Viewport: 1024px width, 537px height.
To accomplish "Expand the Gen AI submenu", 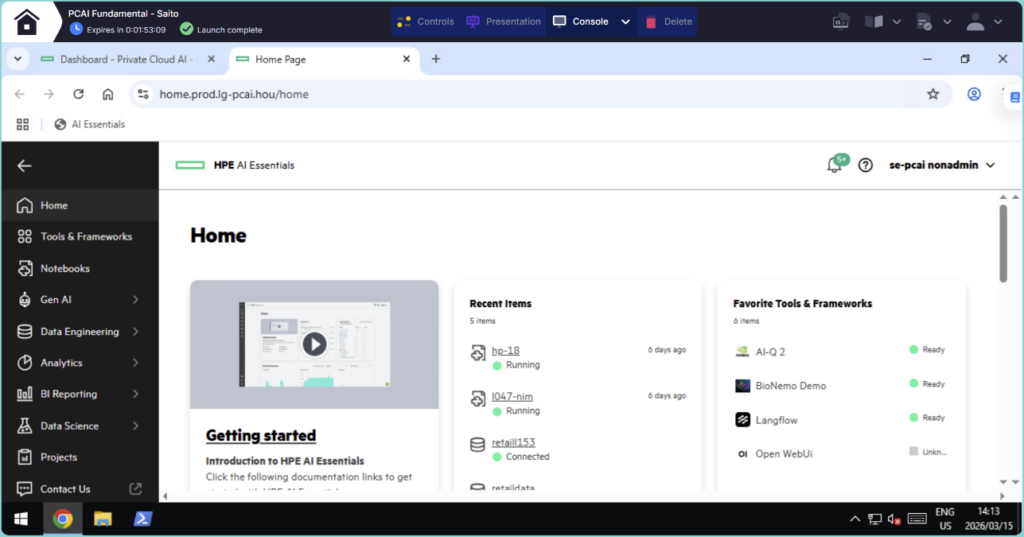I will (x=135, y=300).
